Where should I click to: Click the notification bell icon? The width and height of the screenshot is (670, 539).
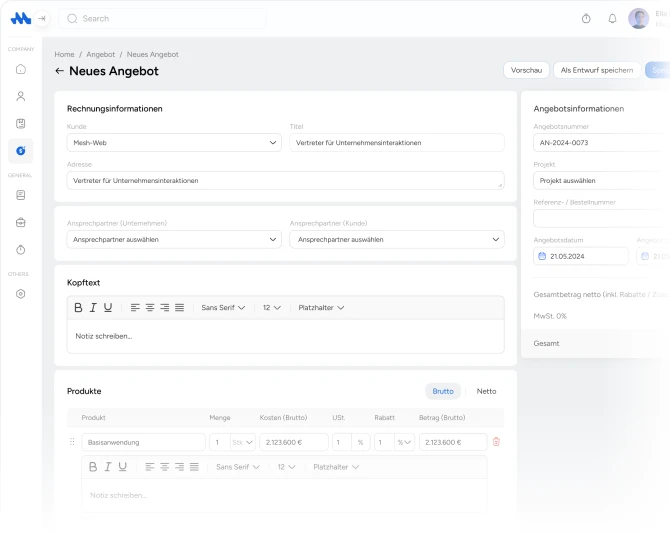click(612, 19)
